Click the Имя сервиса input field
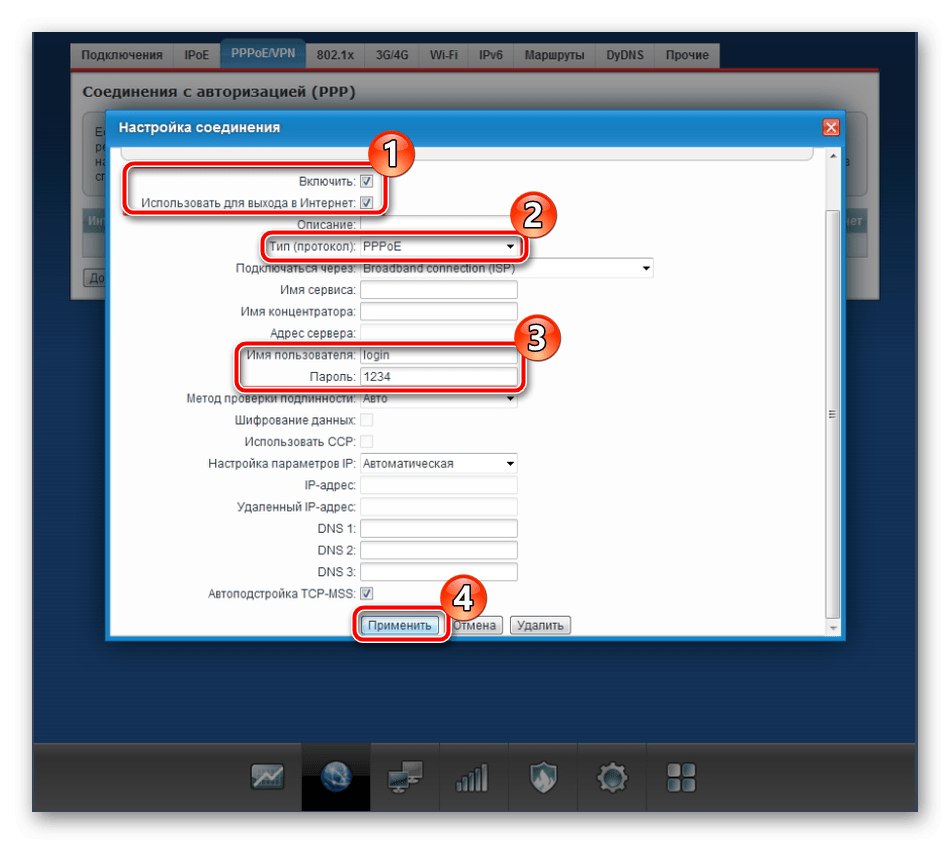This screenshot has width=950, height=844. coord(439,290)
